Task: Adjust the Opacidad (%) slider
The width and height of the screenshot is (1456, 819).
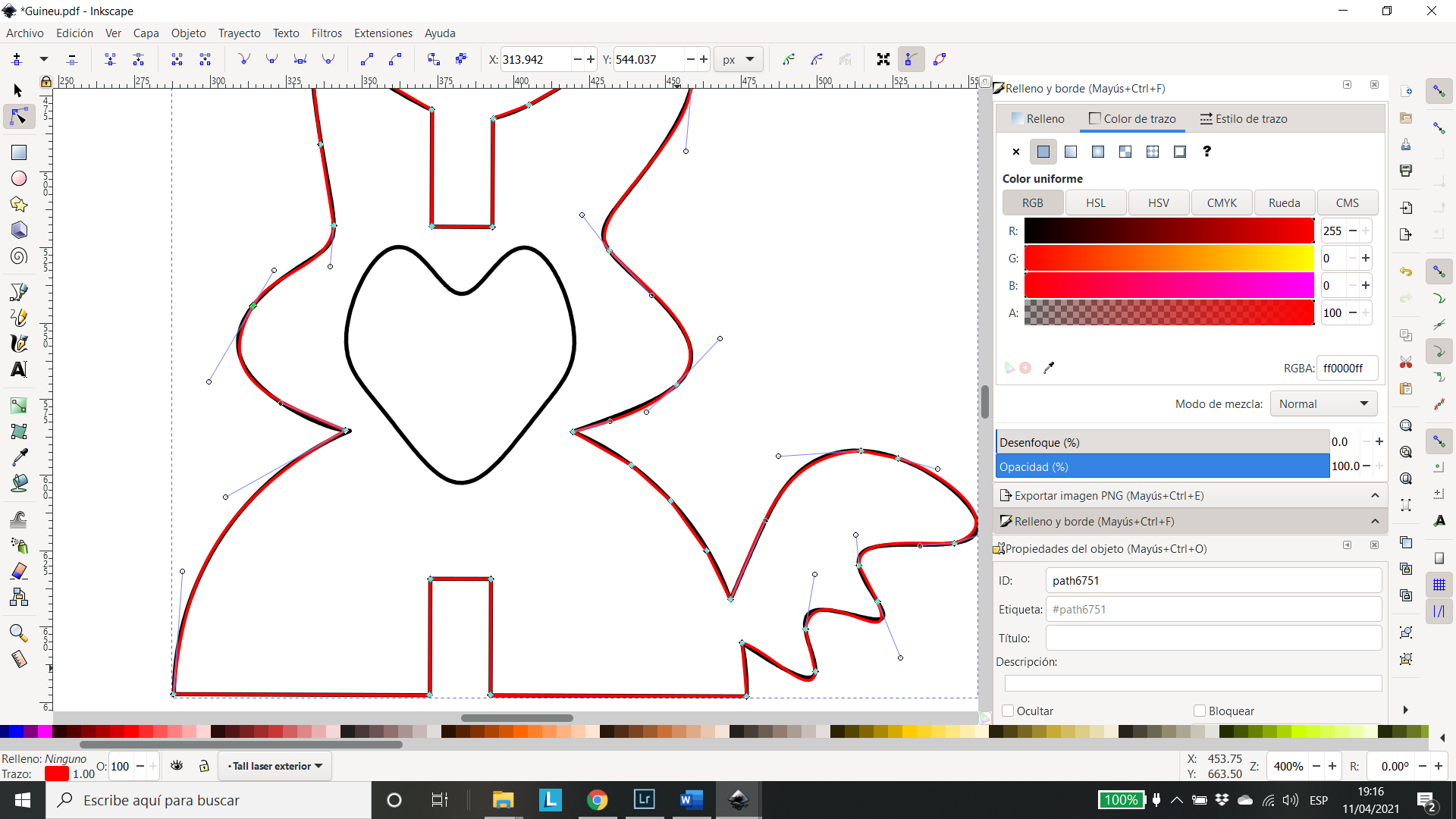Action: 1163,466
